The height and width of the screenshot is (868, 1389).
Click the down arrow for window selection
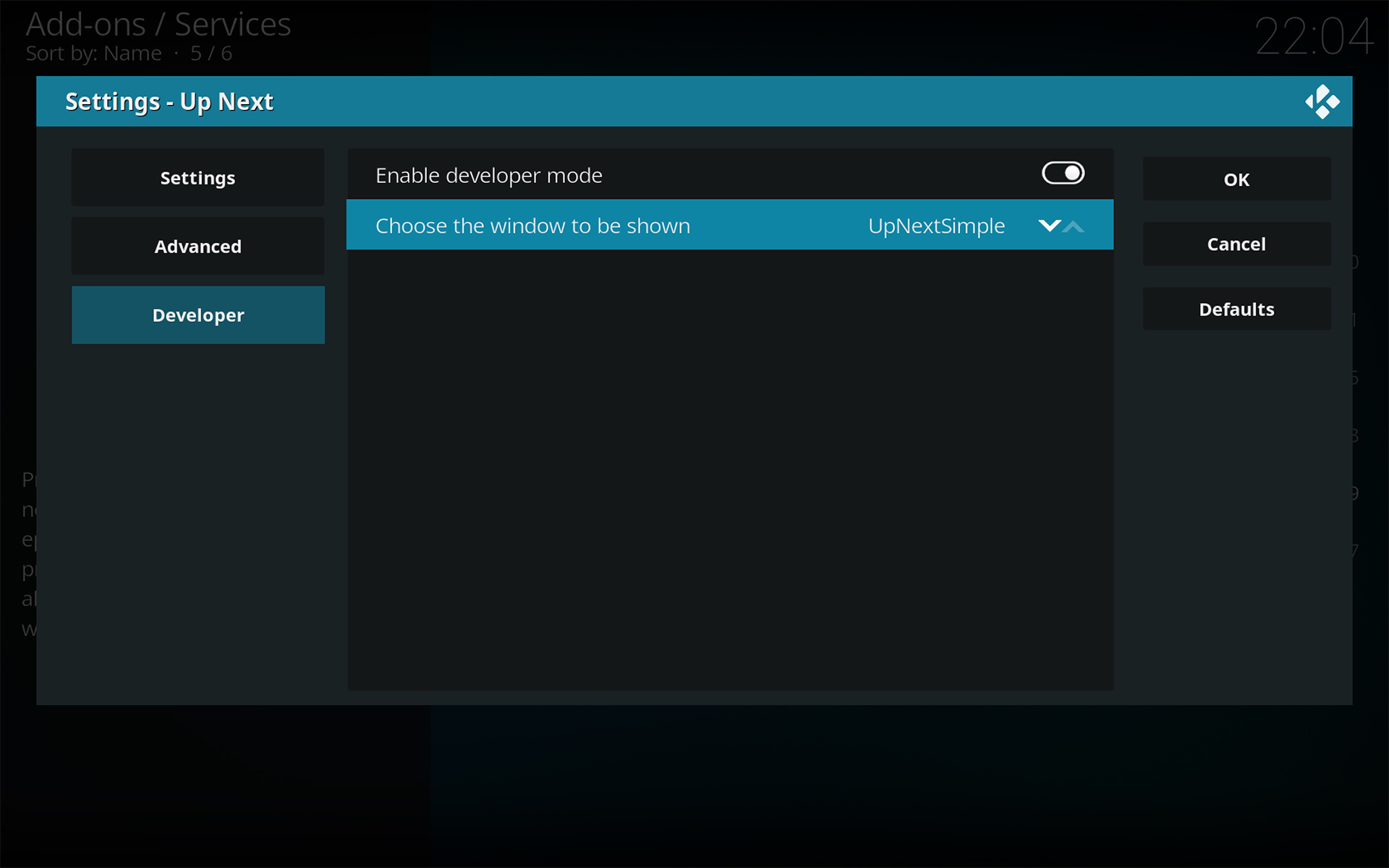(x=1050, y=226)
